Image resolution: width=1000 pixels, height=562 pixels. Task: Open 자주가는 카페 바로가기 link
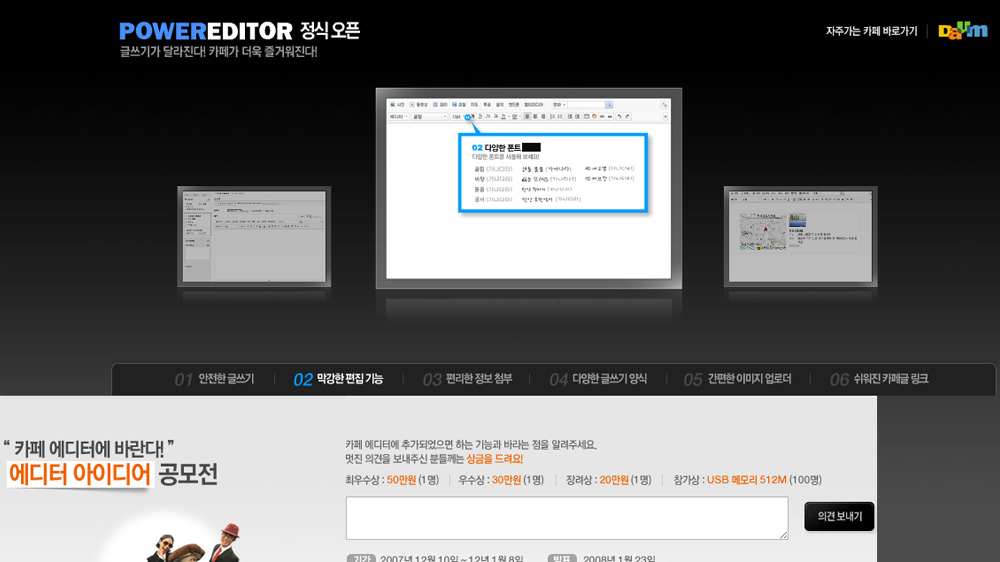(871, 31)
